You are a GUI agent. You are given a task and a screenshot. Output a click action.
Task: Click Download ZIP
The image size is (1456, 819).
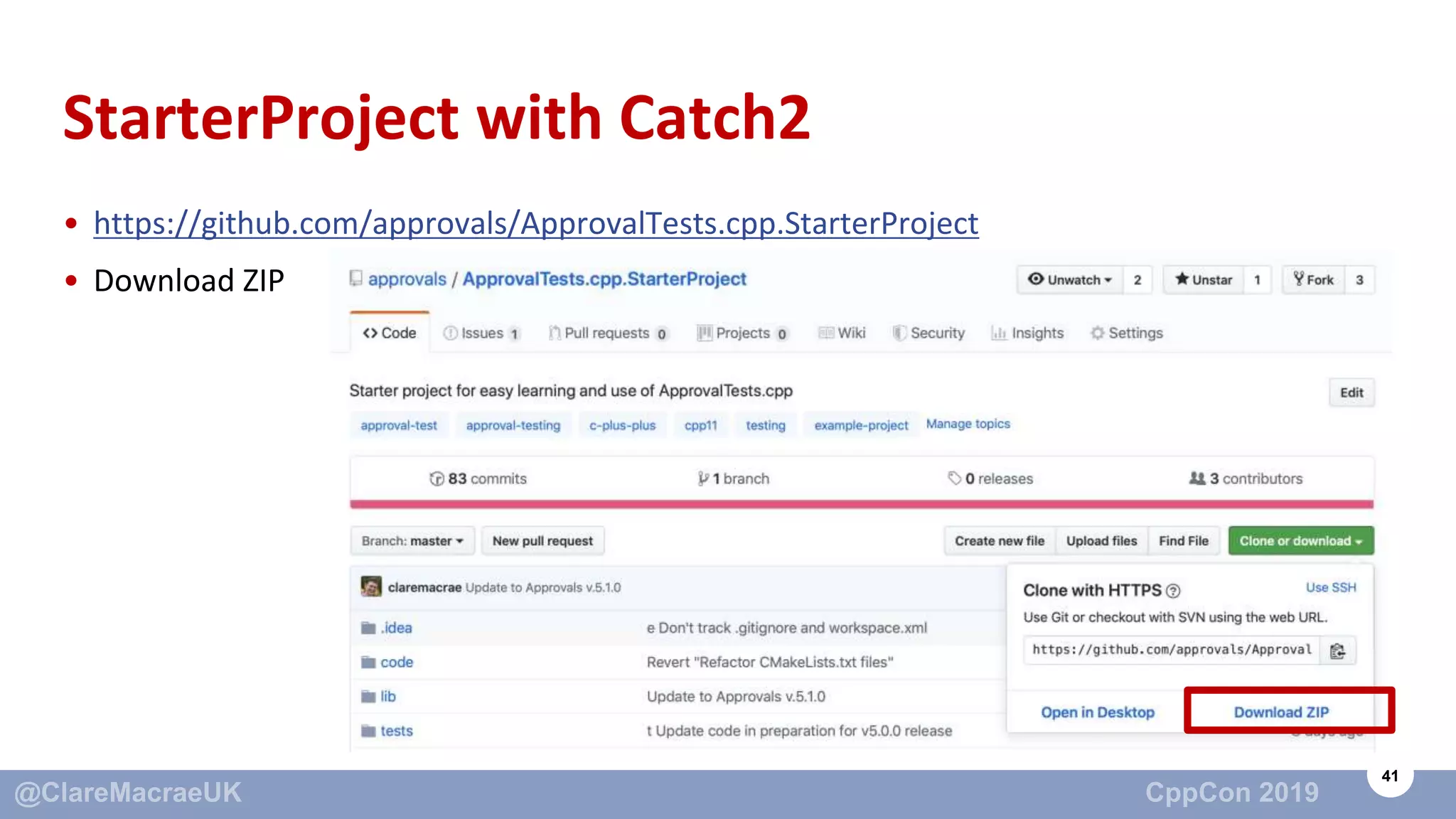click(1281, 712)
